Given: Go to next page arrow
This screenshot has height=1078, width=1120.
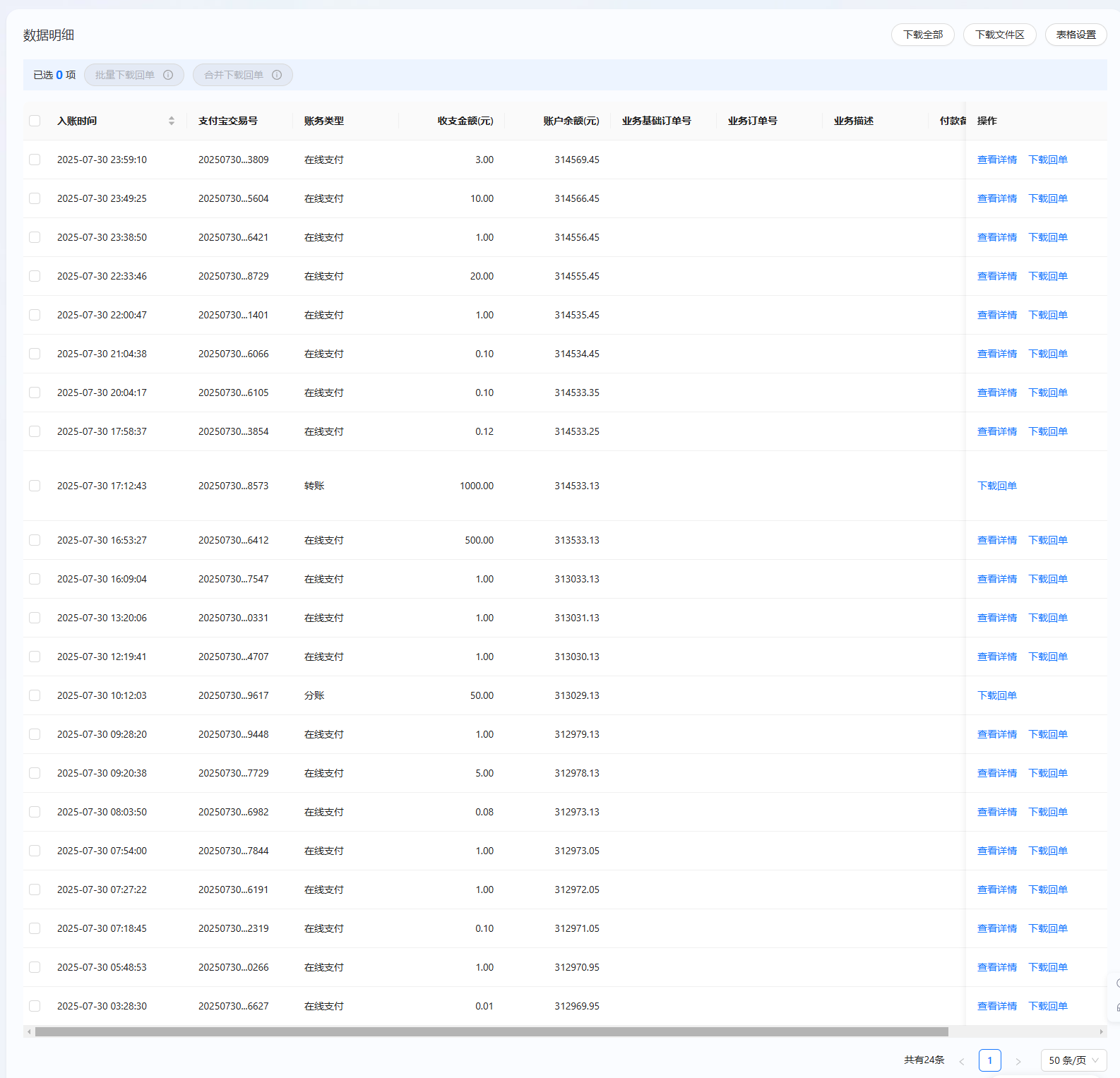Looking at the screenshot, I should 1018,1060.
